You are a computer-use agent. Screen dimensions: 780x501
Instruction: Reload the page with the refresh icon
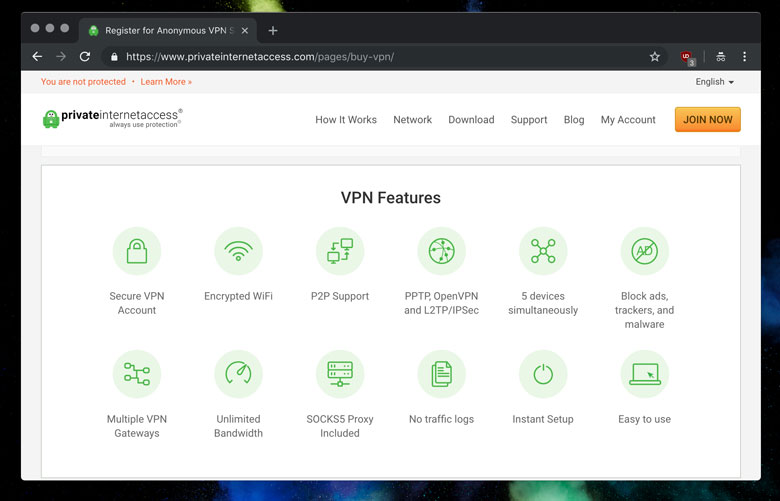85,57
